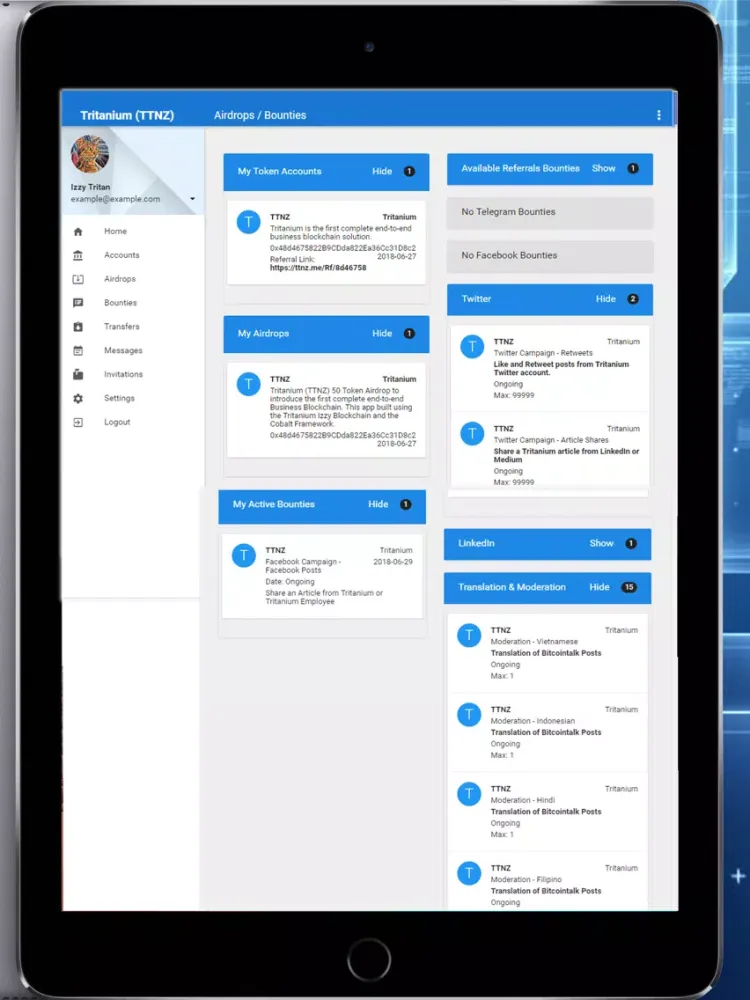Click the T avatar in My Airdrops card
Viewport: 750px width, 1000px height.
coord(249,384)
